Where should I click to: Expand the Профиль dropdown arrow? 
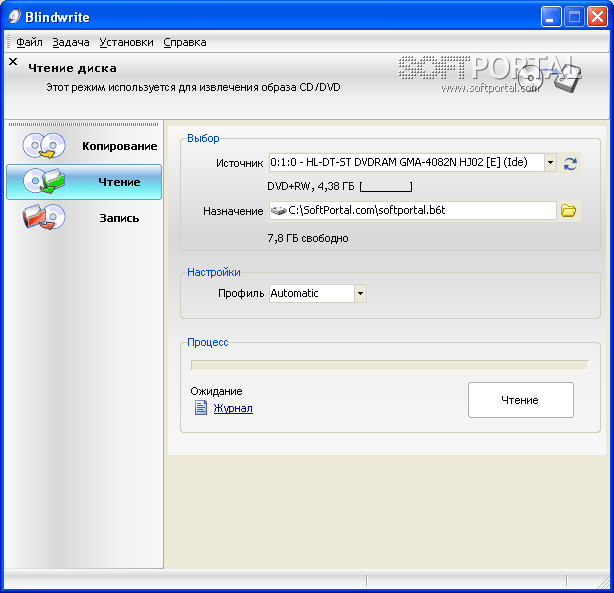coord(360,293)
